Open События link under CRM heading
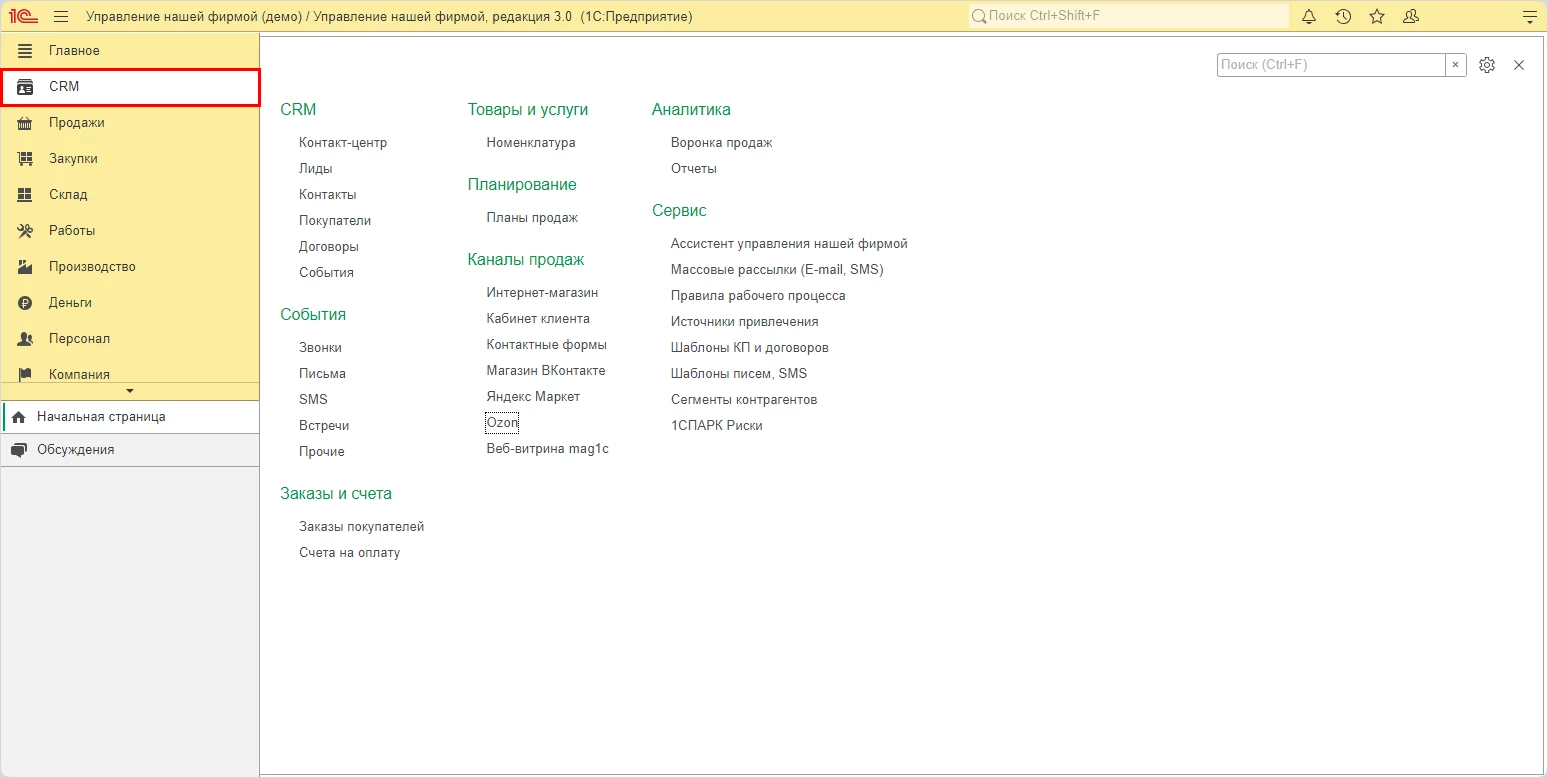This screenshot has height=778, width=1548. [326, 273]
